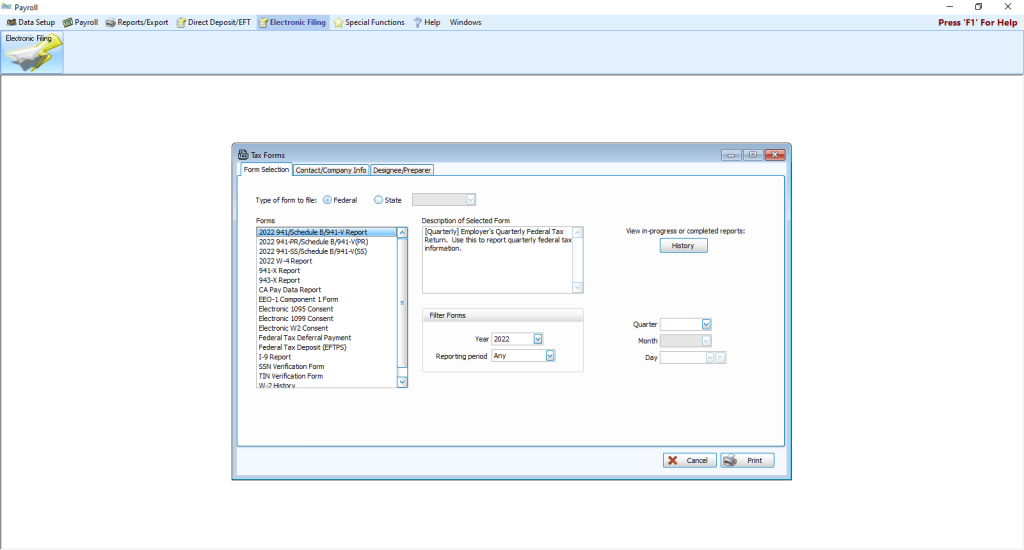Open the Special Functions menu
The height and width of the screenshot is (550, 1024).
(x=369, y=22)
